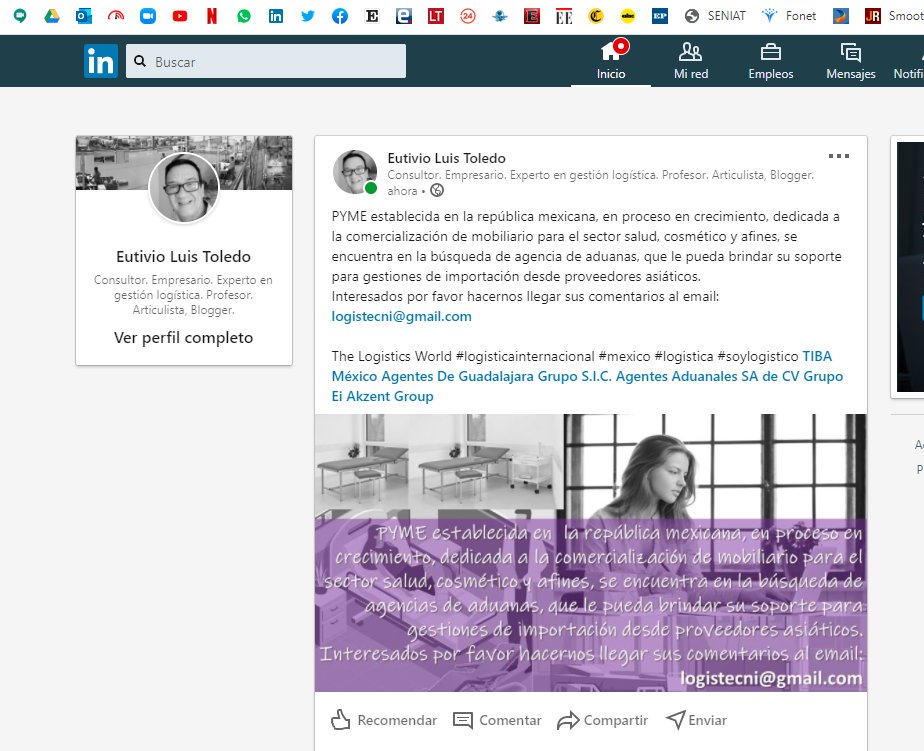The height and width of the screenshot is (751, 924).
Task: Open the Twitter bookmark
Action: coord(308,16)
